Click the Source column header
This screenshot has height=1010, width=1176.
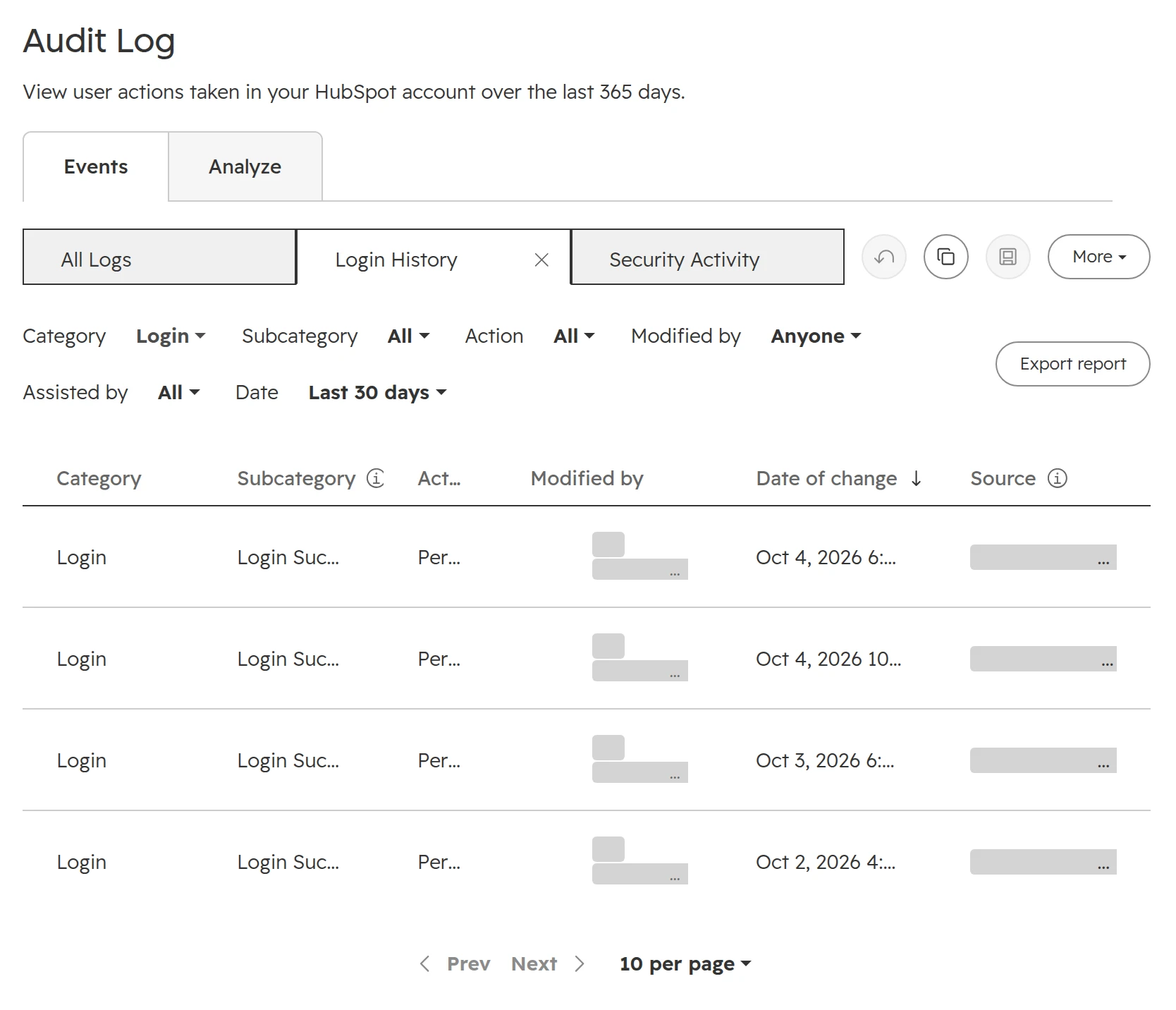(x=1003, y=478)
